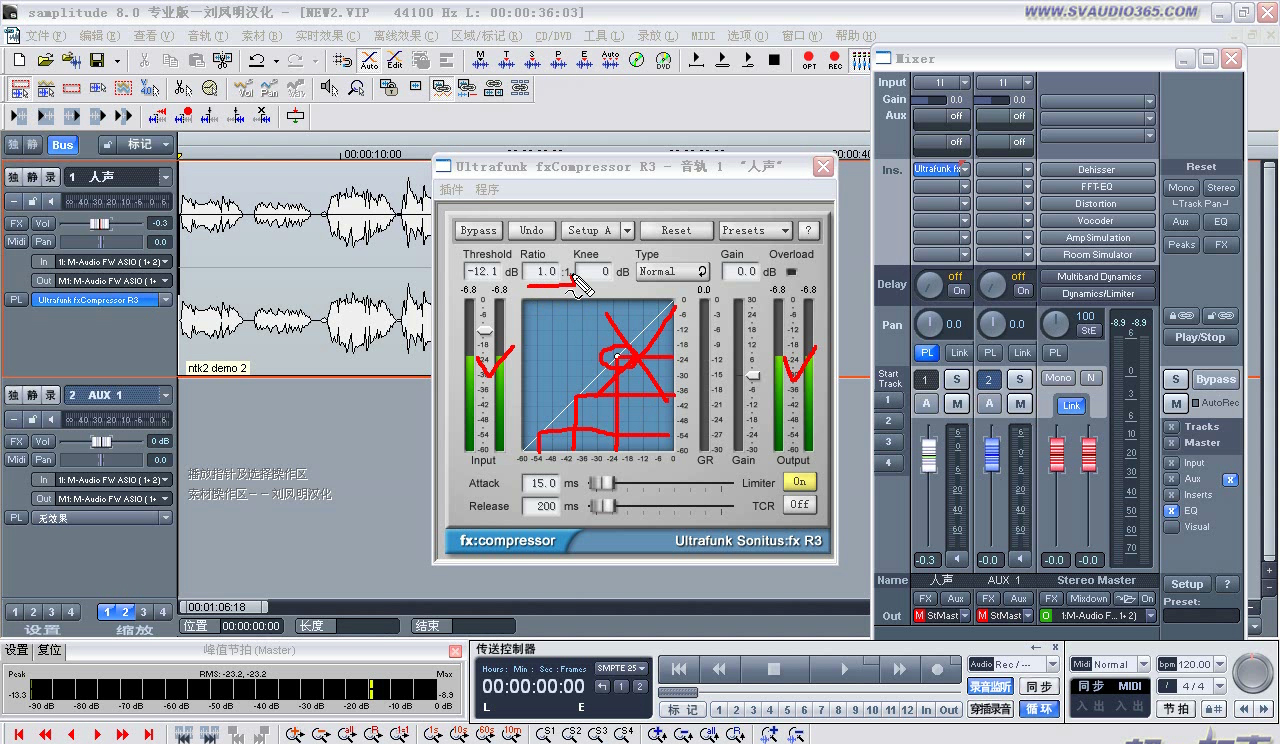Viewport: 1280px width, 744px height.
Task: Toggle the master fader Link button
Action: coord(1071,405)
